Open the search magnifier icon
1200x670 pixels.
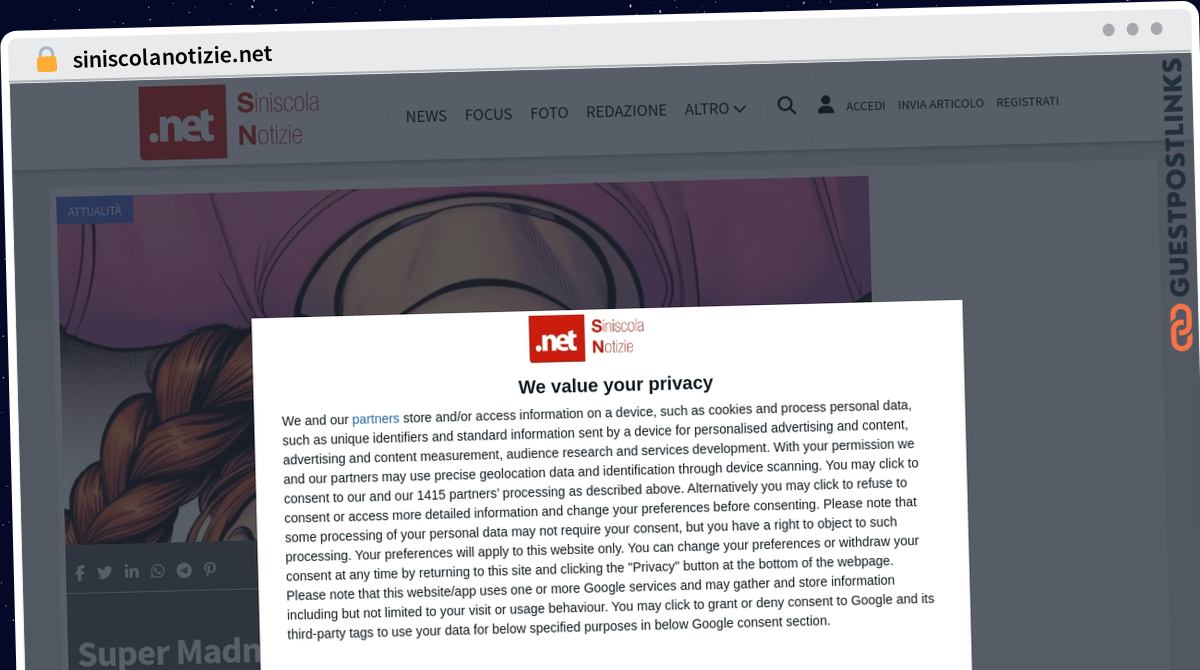click(787, 105)
